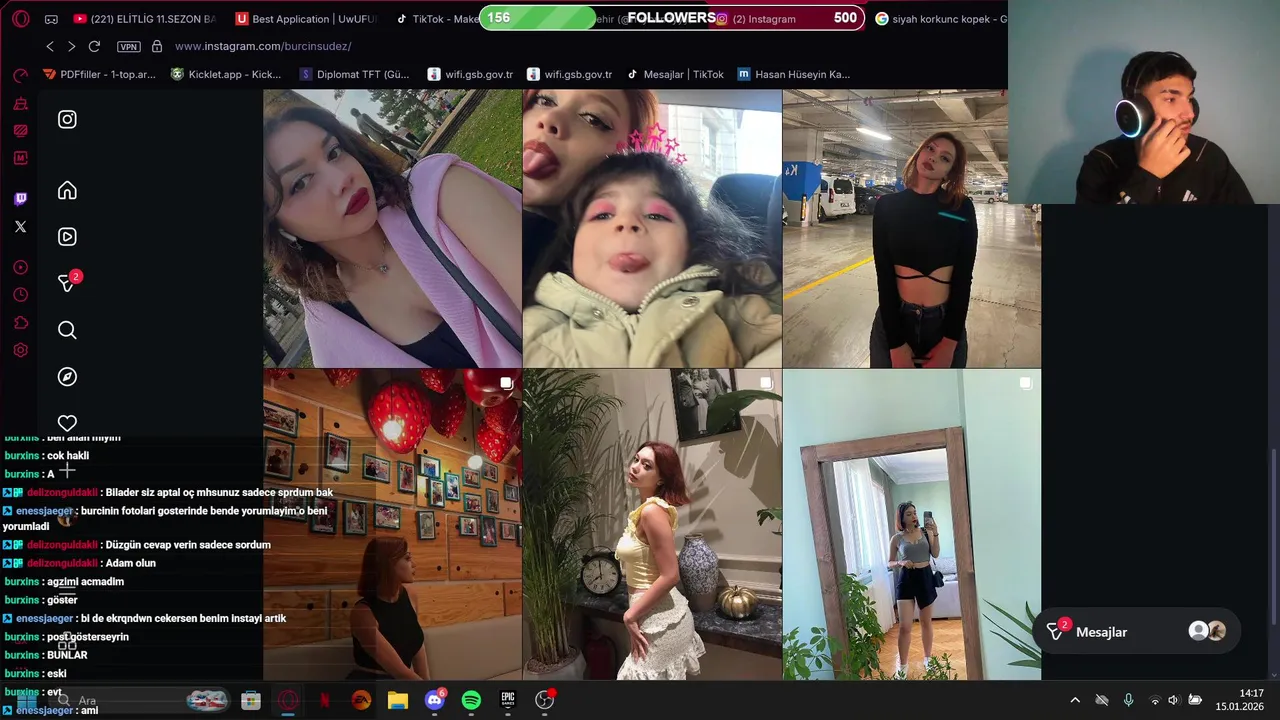Open the pink cardigan selfie post
The height and width of the screenshot is (720, 1280).
pos(392,228)
